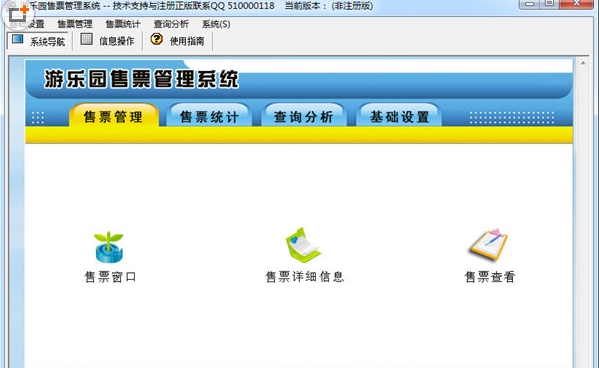Select the yellow 售票管理 tab
Screen dimensions: 599x368
[113, 116]
